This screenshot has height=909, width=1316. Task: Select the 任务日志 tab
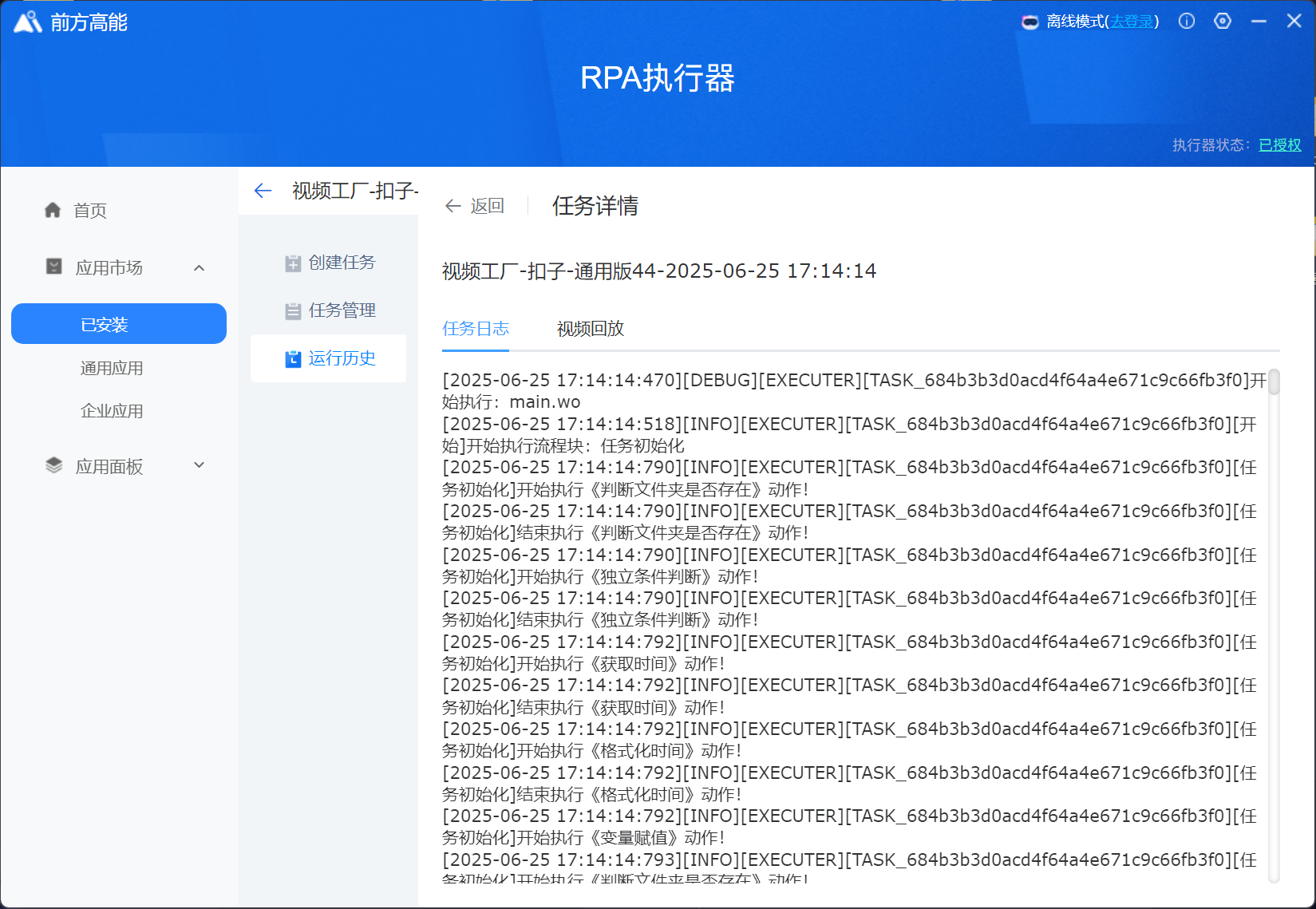click(x=476, y=329)
